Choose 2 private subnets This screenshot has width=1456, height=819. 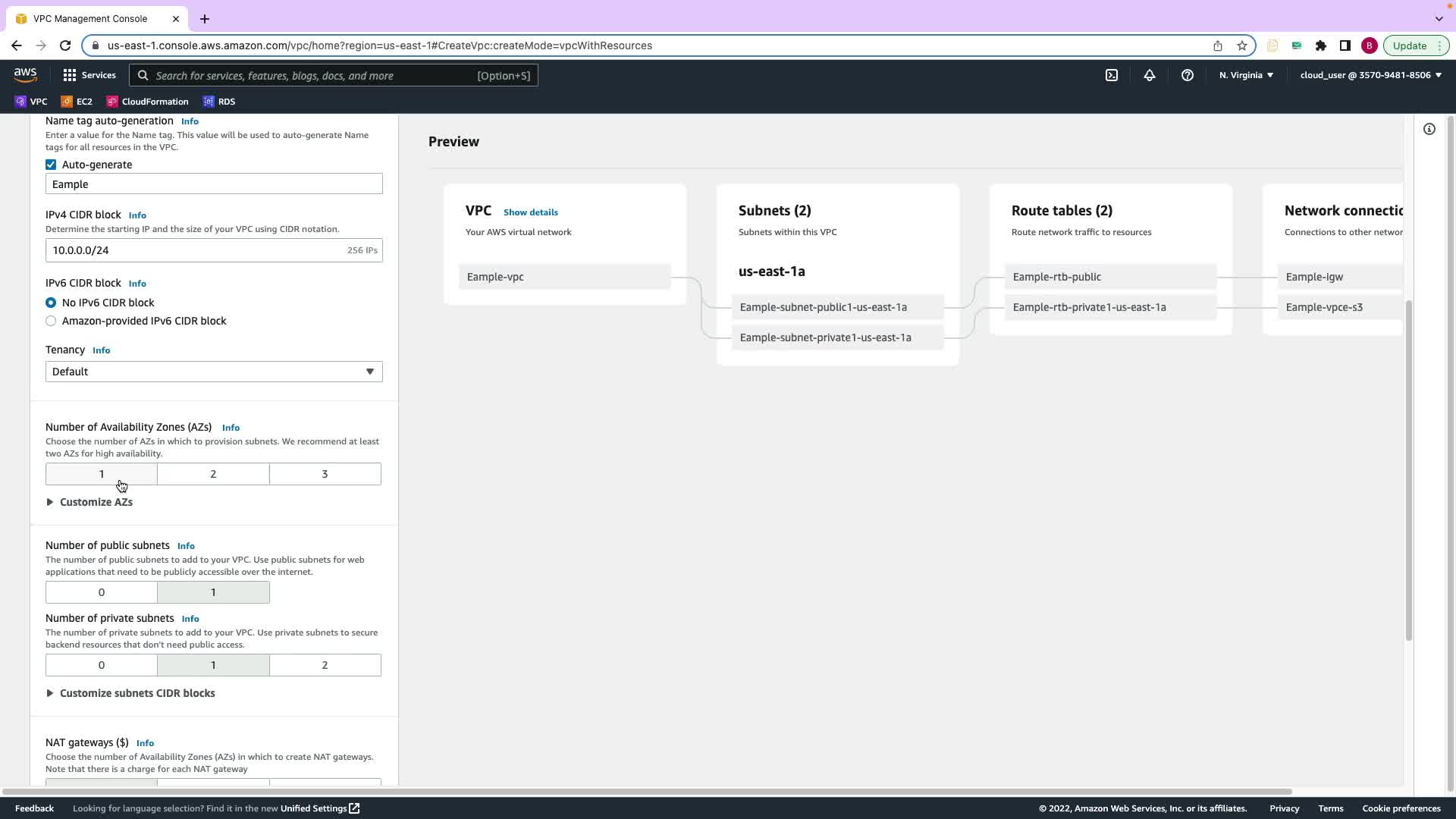[x=325, y=665]
